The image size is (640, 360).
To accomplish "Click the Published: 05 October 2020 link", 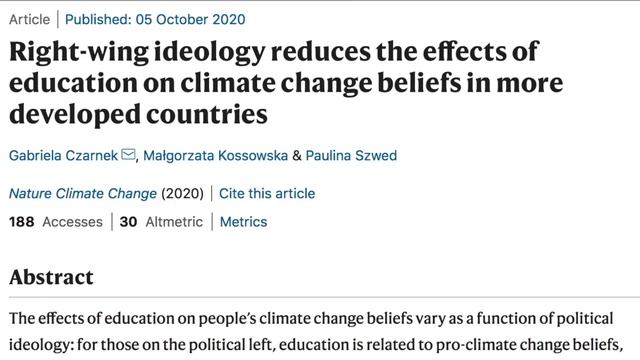I will tap(155, 20).
